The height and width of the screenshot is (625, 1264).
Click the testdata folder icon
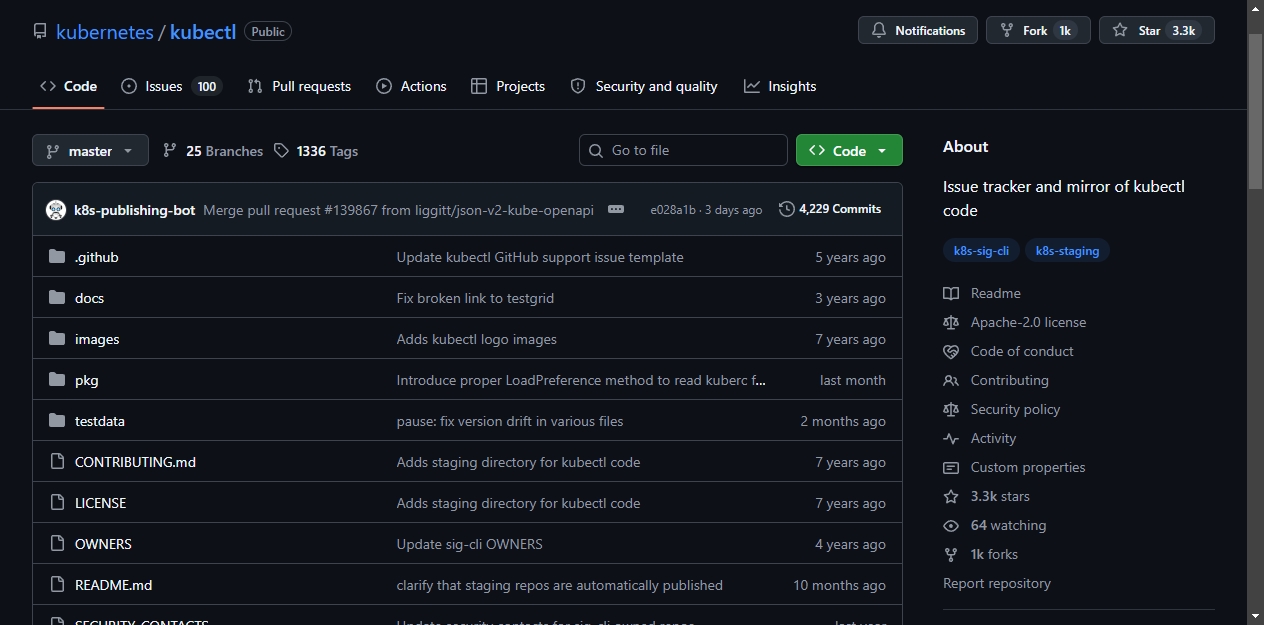coord(57,421)
